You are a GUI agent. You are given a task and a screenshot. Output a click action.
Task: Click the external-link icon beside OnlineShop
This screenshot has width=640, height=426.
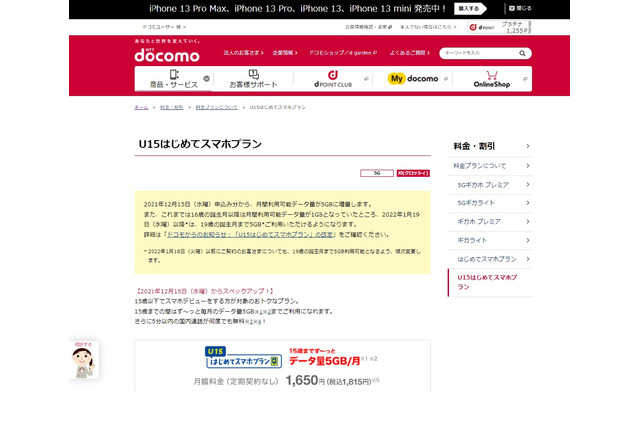click(525, 79)
